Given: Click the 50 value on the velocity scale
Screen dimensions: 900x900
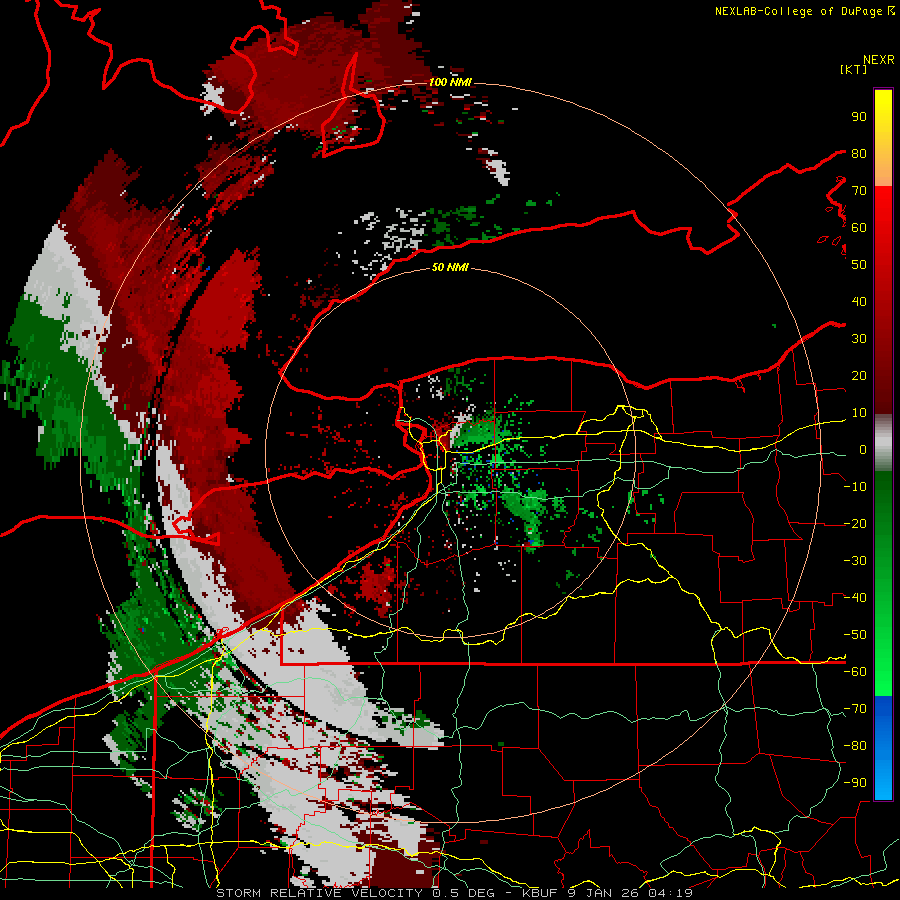Looking at the screenshot, I should 859,265.
